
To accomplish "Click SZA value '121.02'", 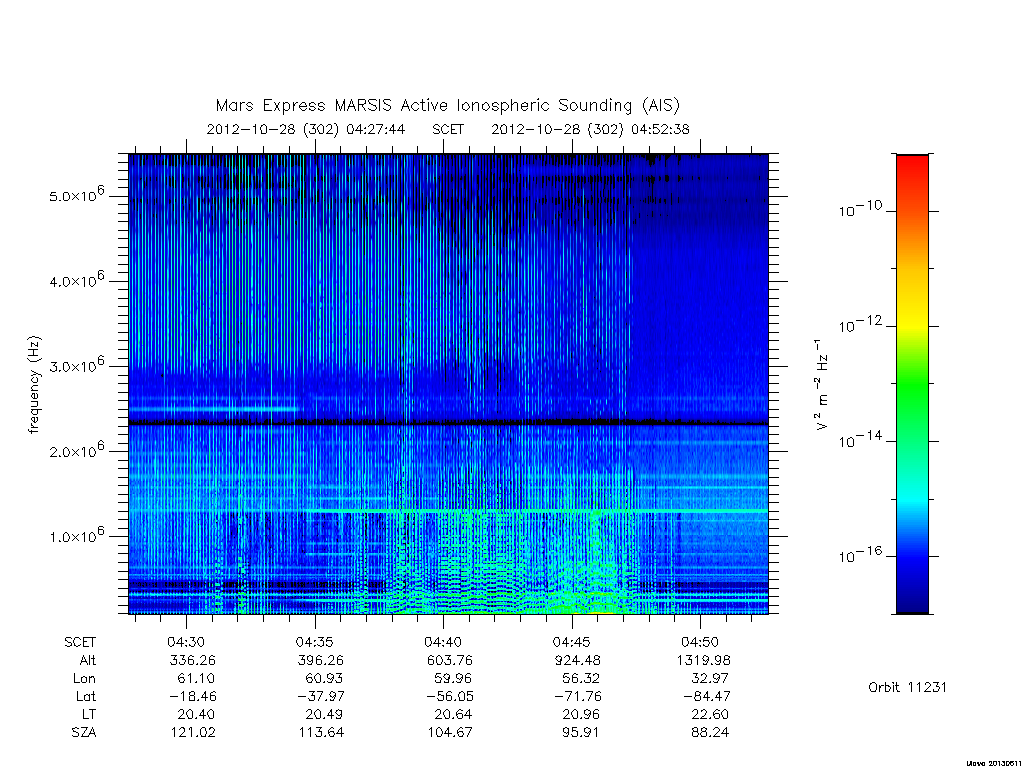I will (193, 733).
